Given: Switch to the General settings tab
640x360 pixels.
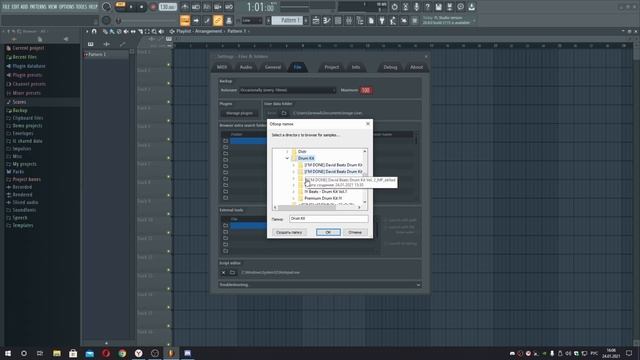Looking at the screenshot, I should pos(273,67).
